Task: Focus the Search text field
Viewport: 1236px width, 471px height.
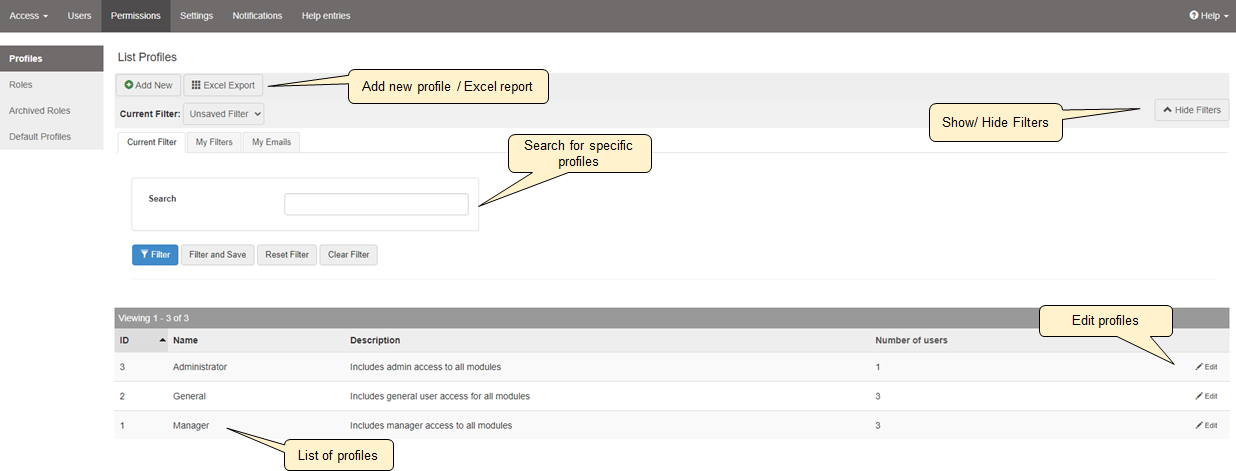Action: click(376, 204)
